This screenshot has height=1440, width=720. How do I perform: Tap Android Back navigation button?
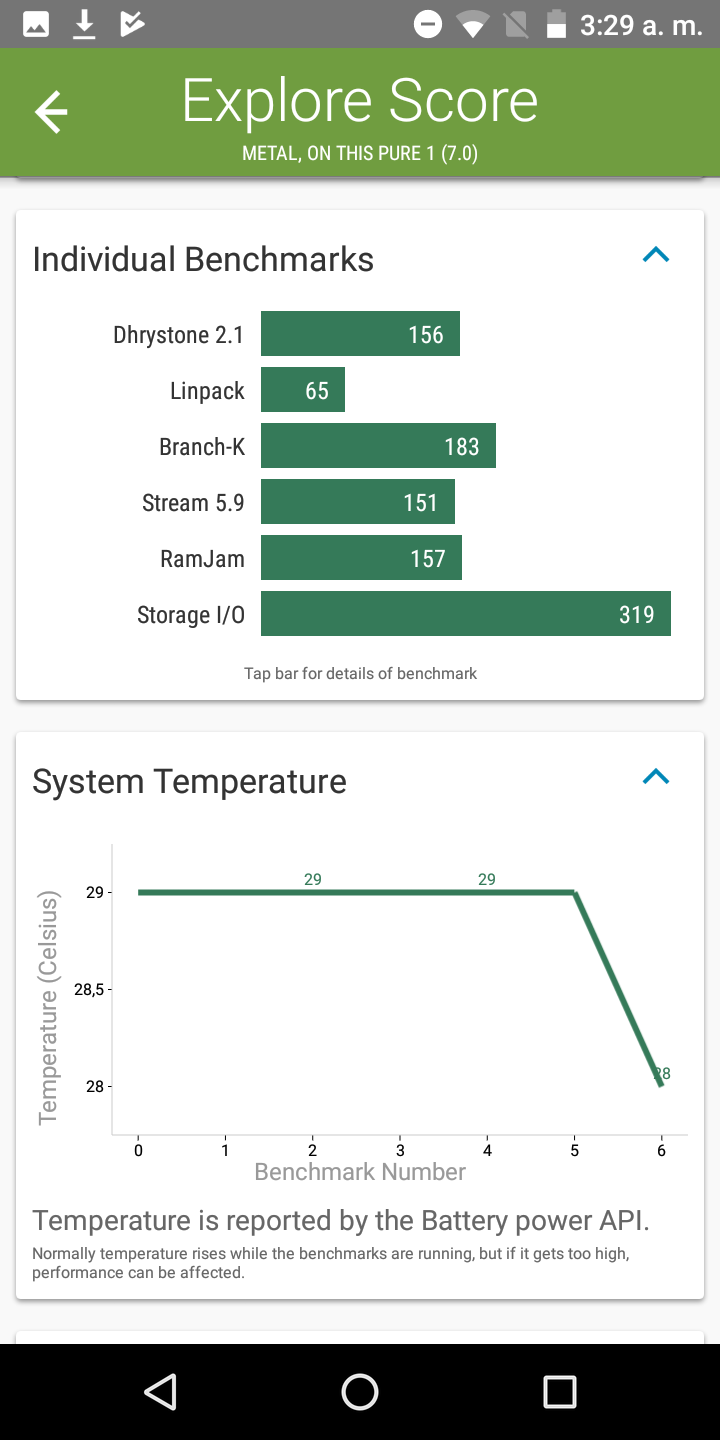point(160,1392)
